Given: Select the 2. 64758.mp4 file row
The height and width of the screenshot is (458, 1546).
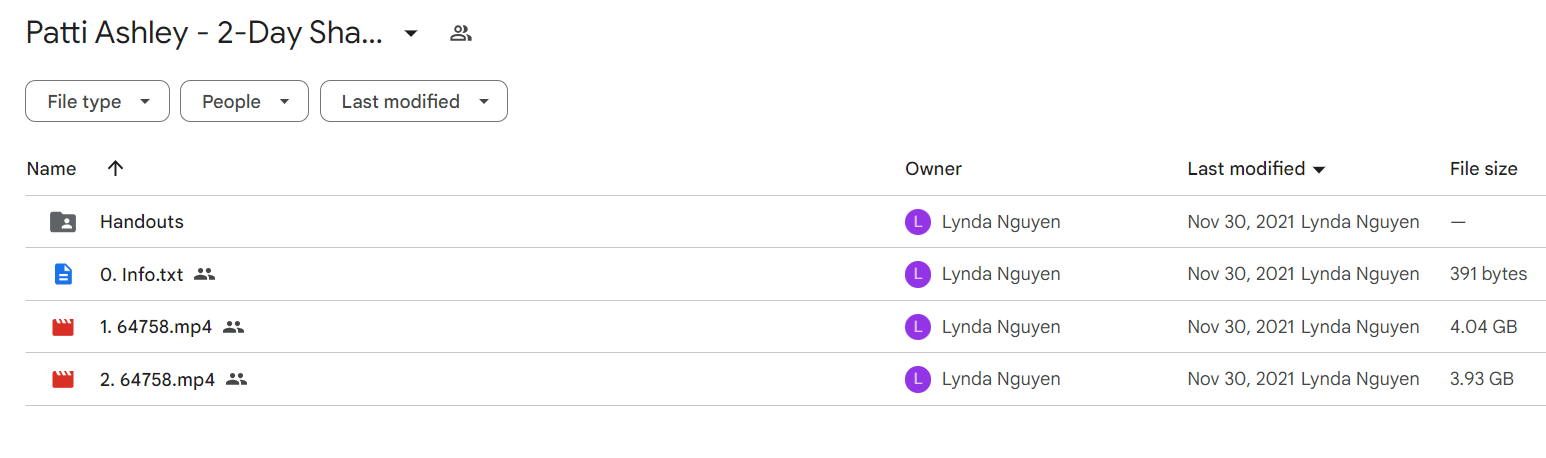Looking at the screenshot, I should pos(772,379).
